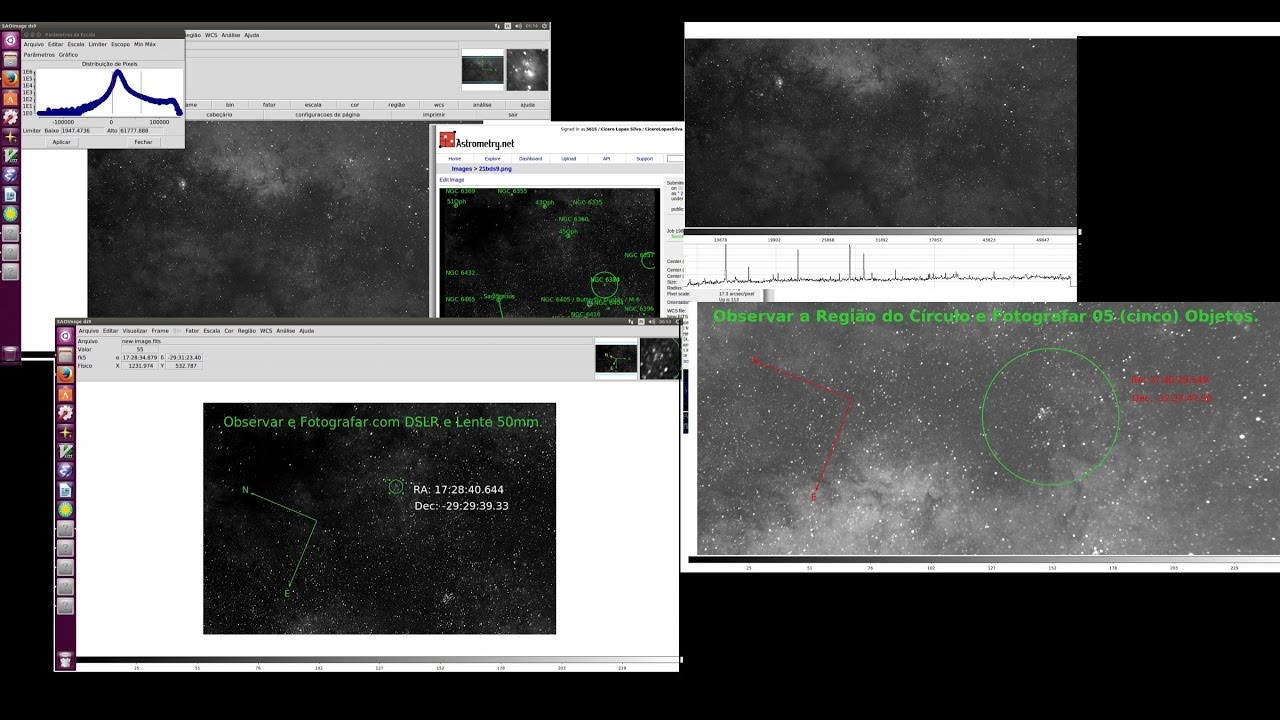Open WCS menu in upper DS9 window
Image resolution: width=1280 pixels, height=720 pixels.
click(x=211, y=35)
